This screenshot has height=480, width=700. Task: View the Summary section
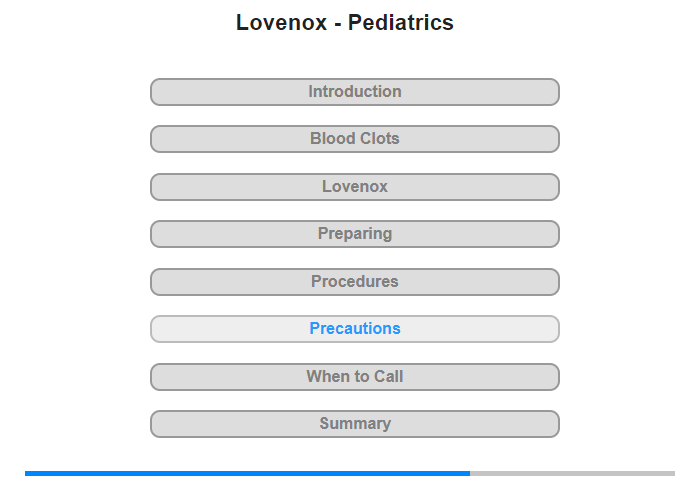(354, 424)
